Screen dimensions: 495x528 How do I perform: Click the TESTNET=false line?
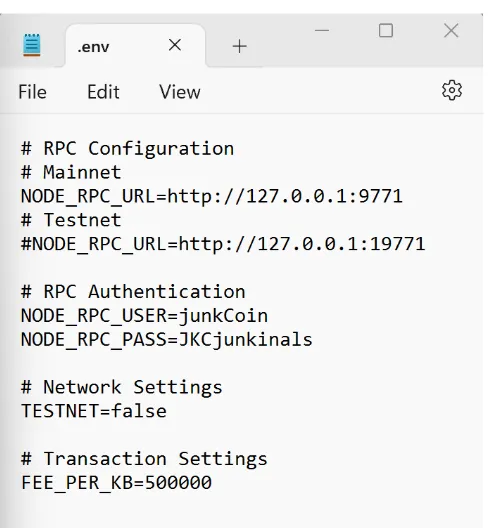94,411
